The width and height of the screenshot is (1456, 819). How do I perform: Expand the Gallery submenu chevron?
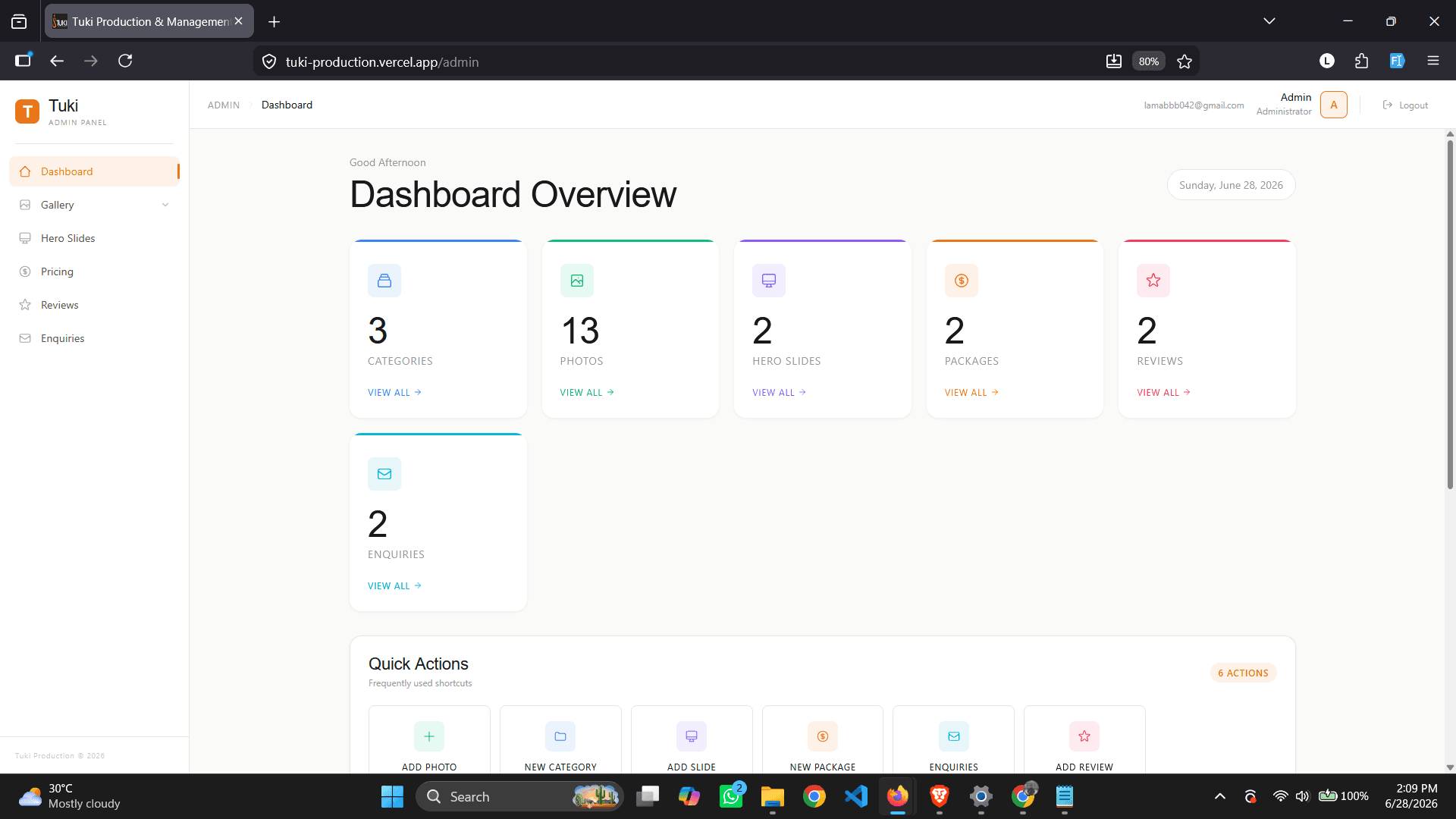[x=165, y=205]
